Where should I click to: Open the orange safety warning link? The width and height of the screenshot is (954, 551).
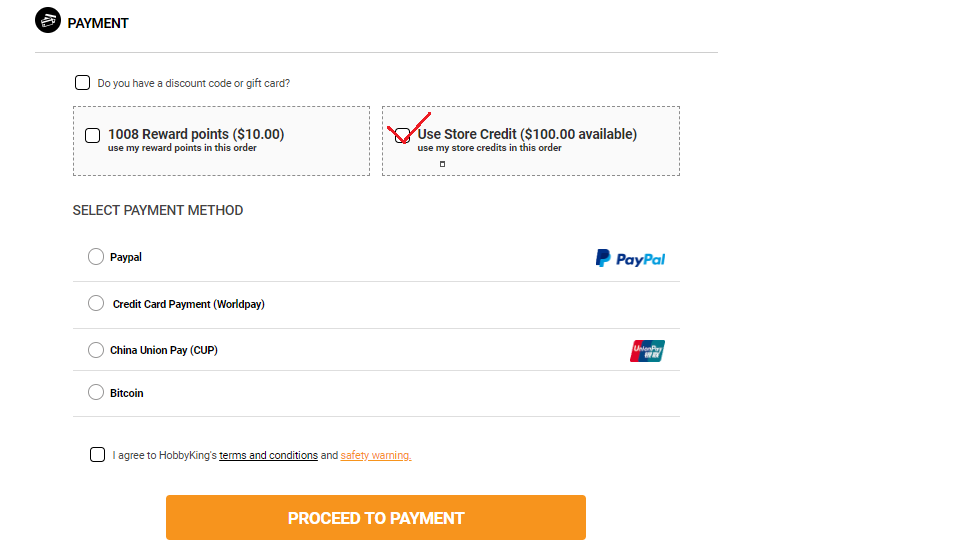(x=376, y=455)
